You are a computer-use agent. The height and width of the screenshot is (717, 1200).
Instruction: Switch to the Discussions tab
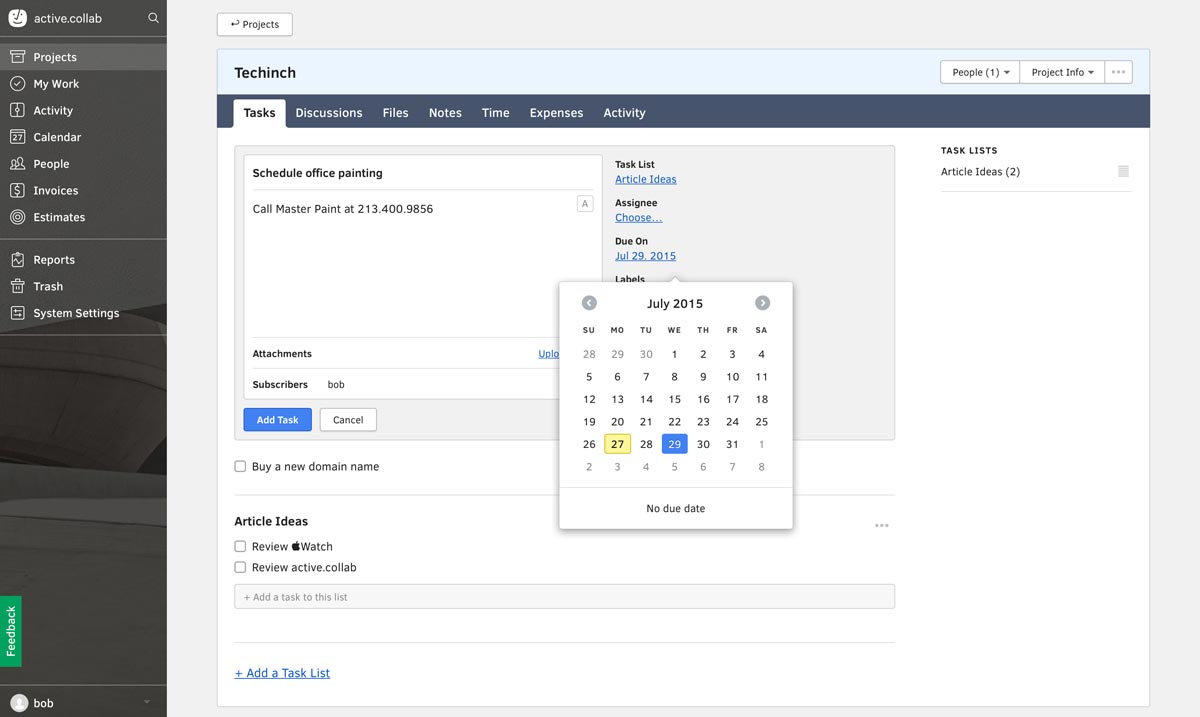(329, 113)
